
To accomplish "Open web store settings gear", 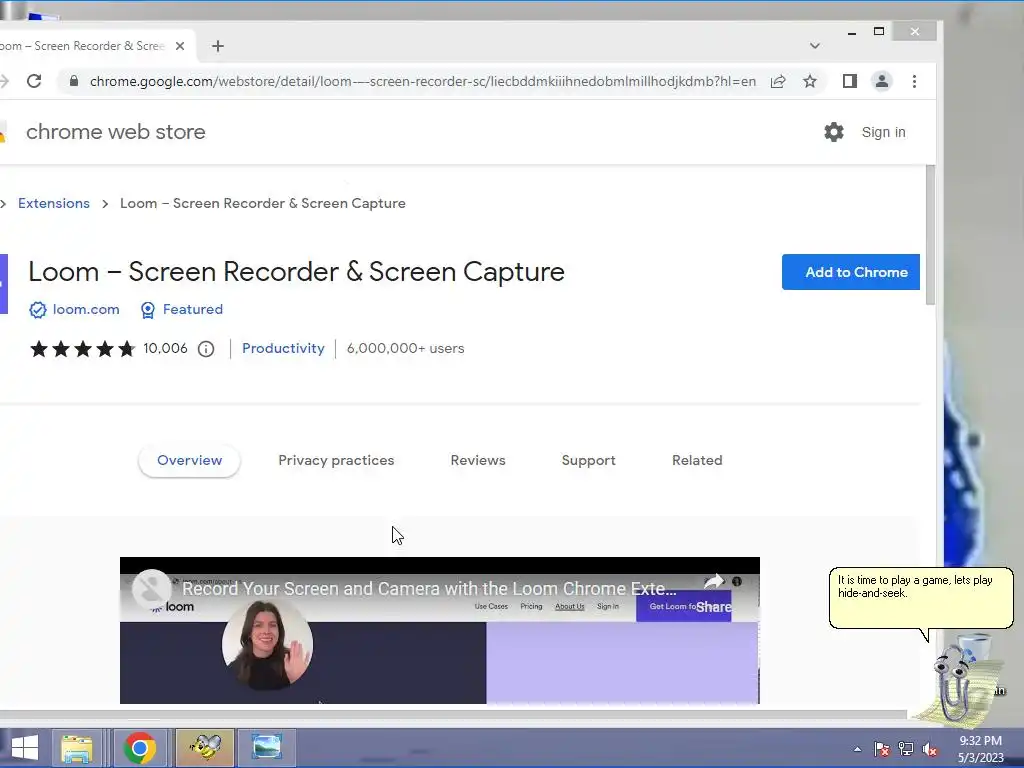I will pyautogui.click(x=833, y=132).
